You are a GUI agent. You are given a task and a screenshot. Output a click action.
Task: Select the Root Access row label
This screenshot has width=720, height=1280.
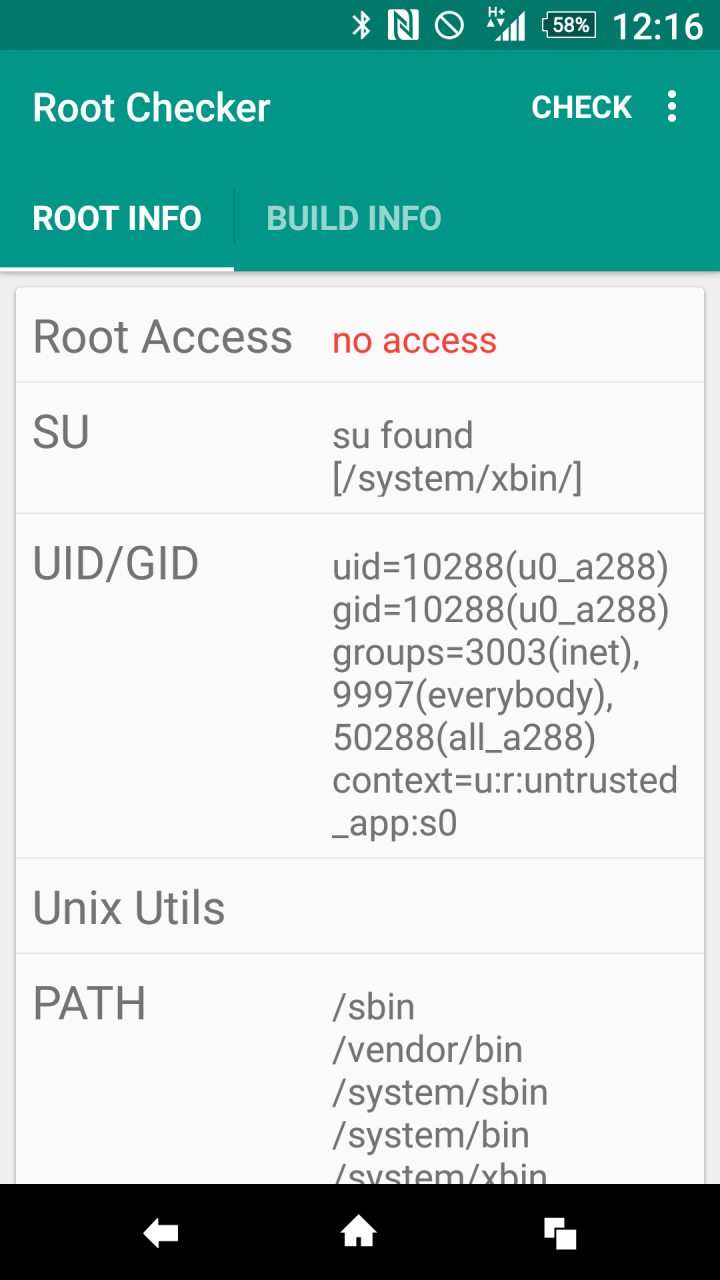[162, 337]
